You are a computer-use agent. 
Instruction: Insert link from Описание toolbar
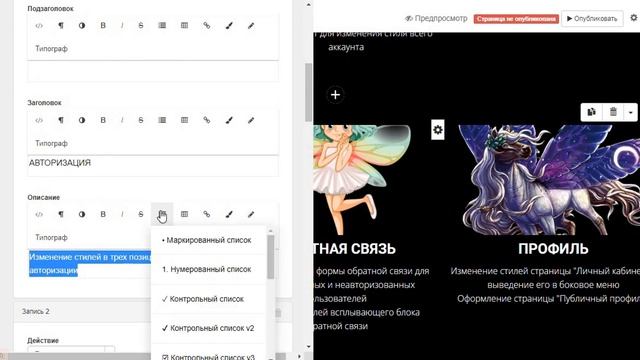[207, 214]
